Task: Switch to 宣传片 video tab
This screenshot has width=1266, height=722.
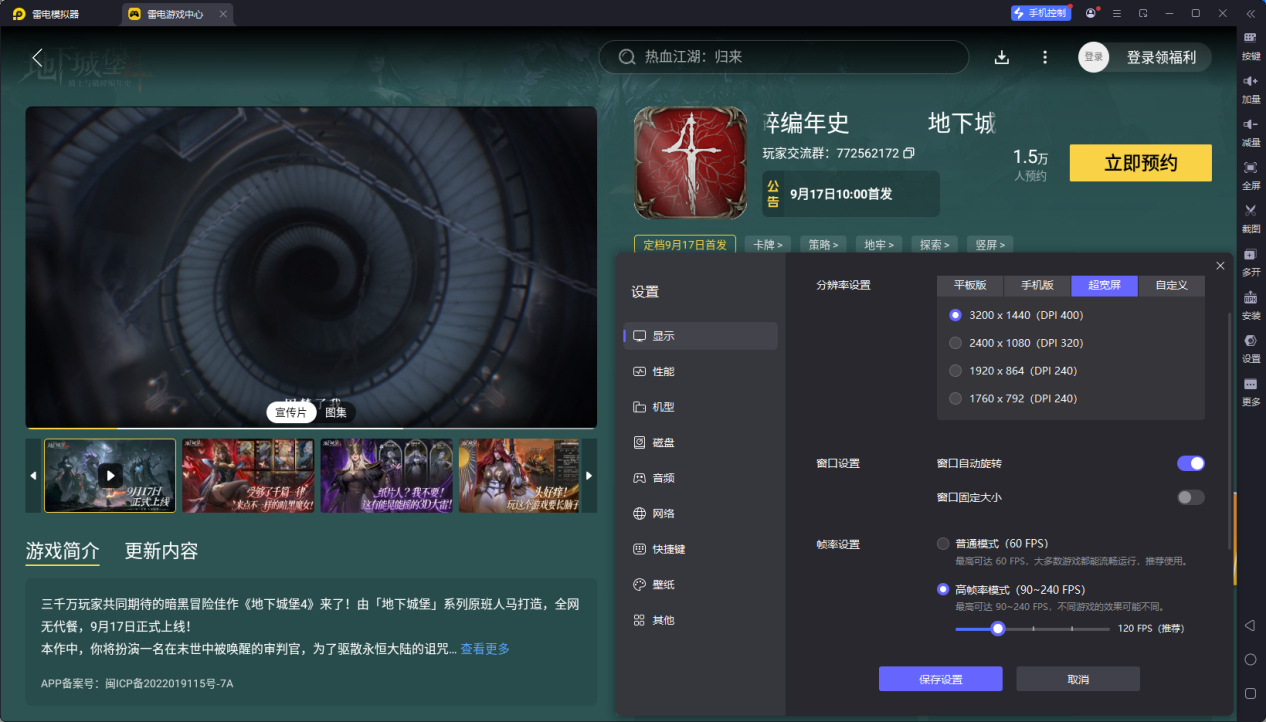Action: [291, 412]
